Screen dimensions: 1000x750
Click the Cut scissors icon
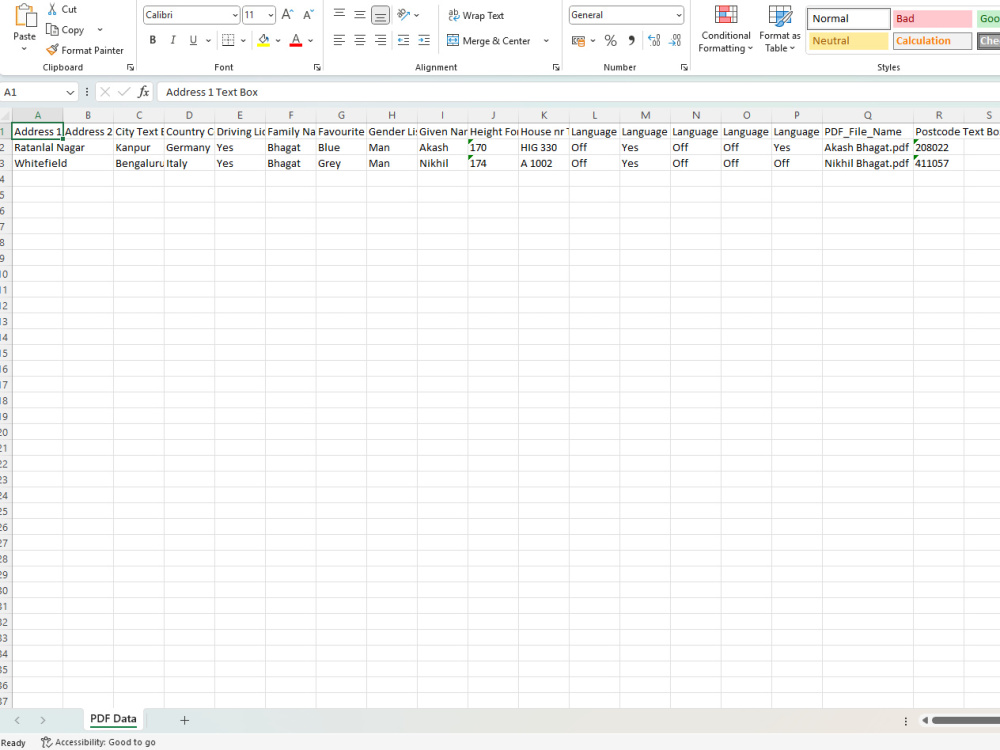click(52, 9)
